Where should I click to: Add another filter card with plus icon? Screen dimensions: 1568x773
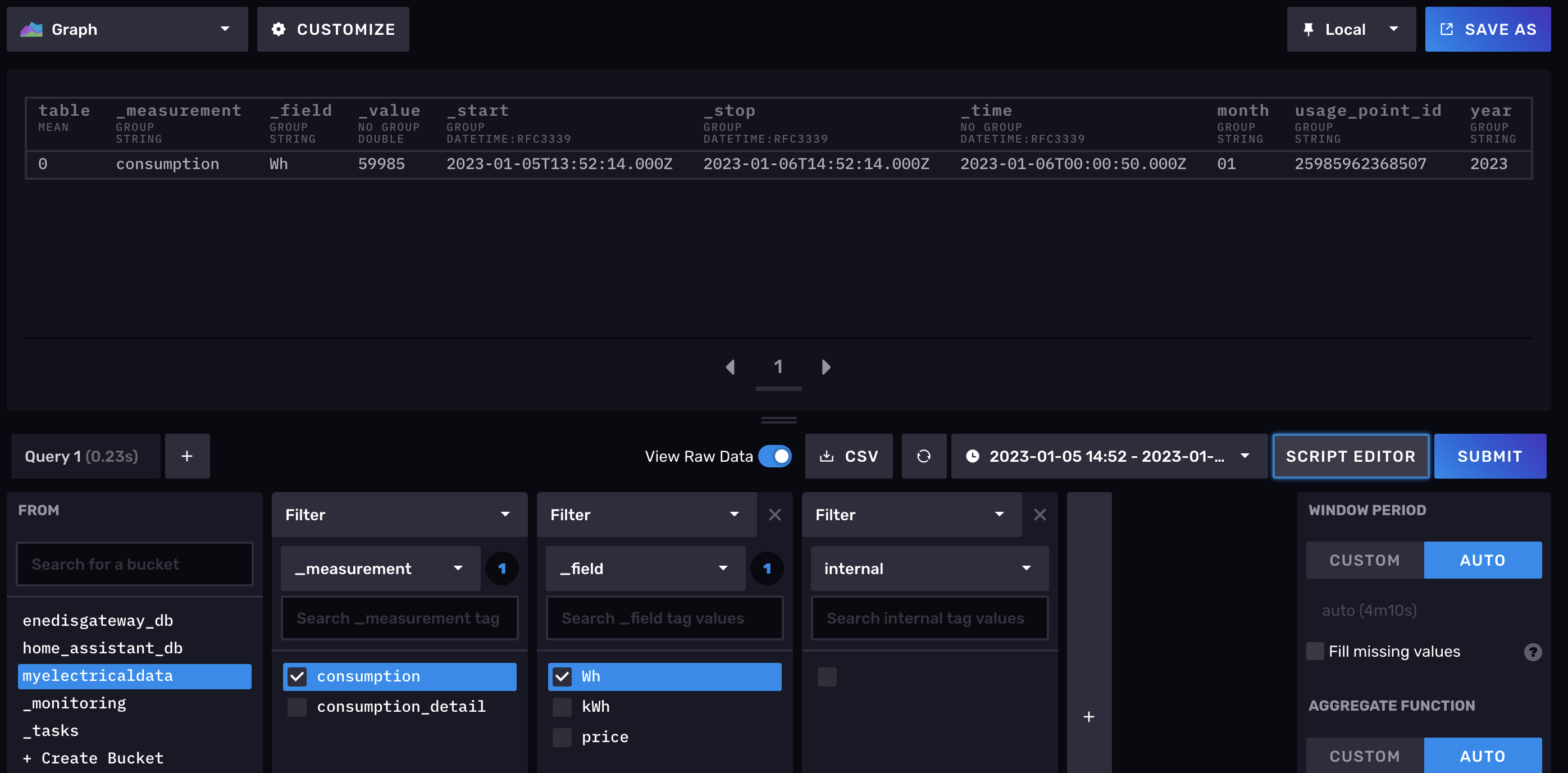(x=1088, y=716)
